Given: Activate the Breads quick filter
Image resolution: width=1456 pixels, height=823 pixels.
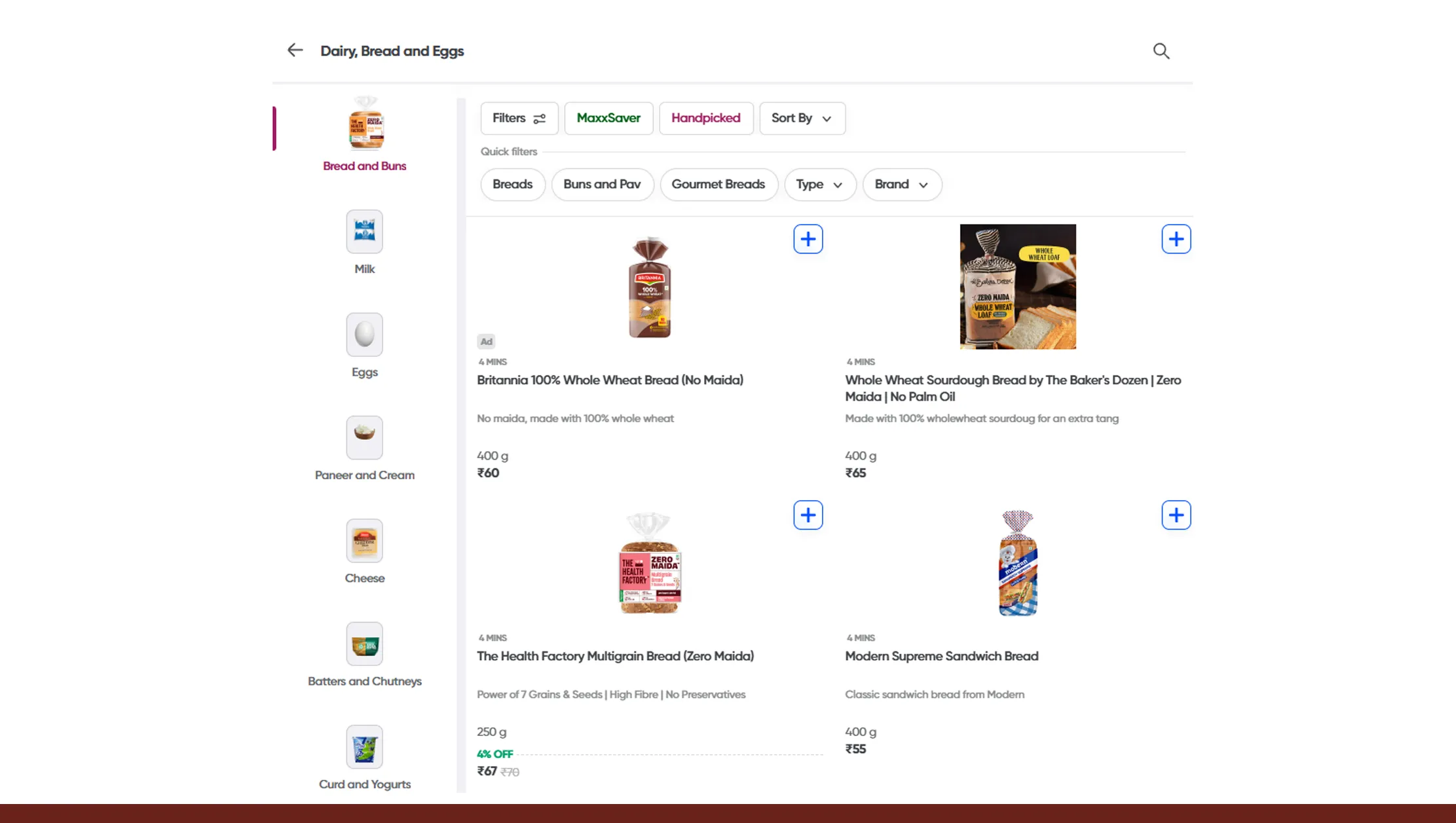Looking at the screenshot, I should pos(513,184).
